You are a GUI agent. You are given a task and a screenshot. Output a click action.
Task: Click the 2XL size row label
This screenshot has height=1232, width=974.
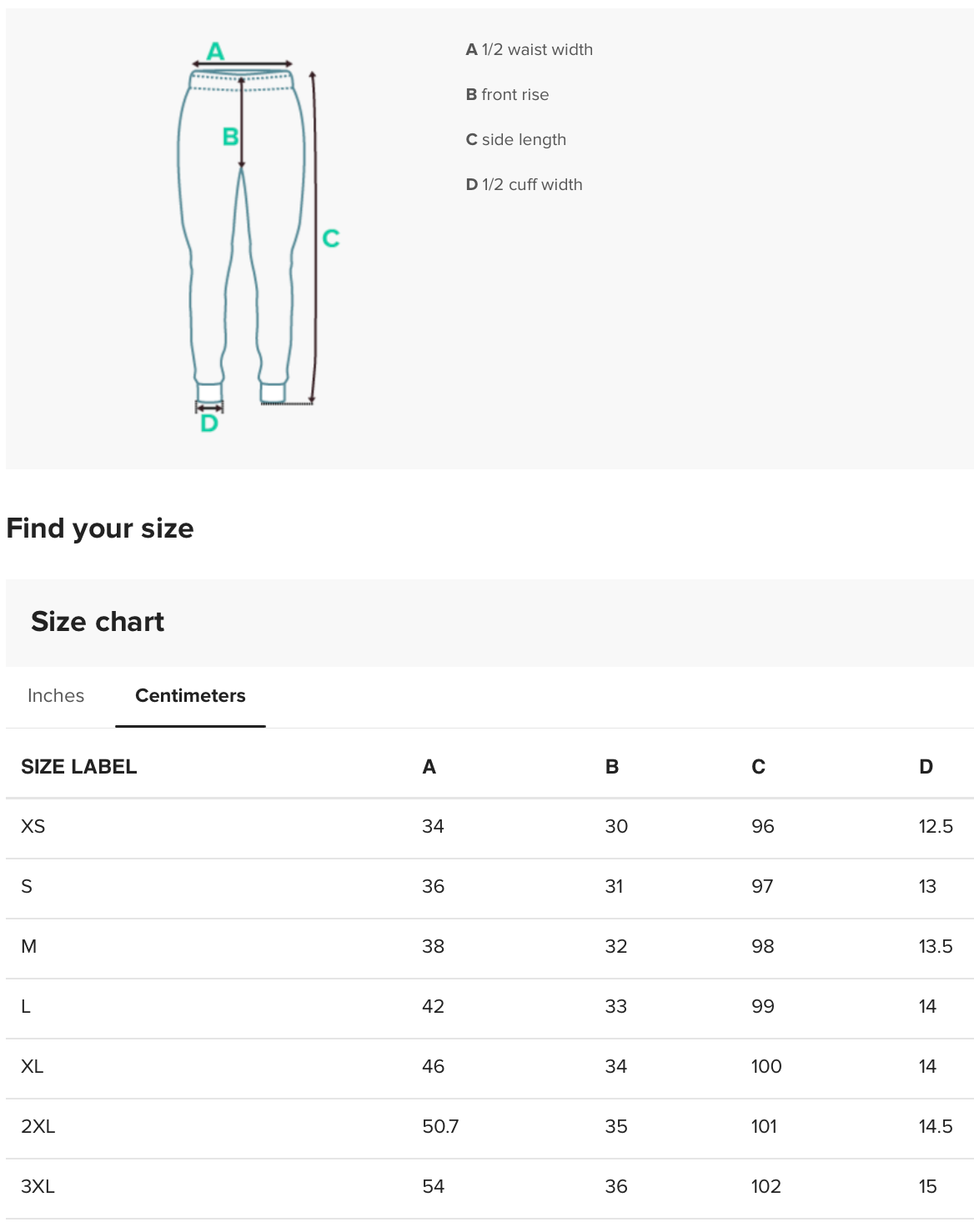[x=38, y=1127]
